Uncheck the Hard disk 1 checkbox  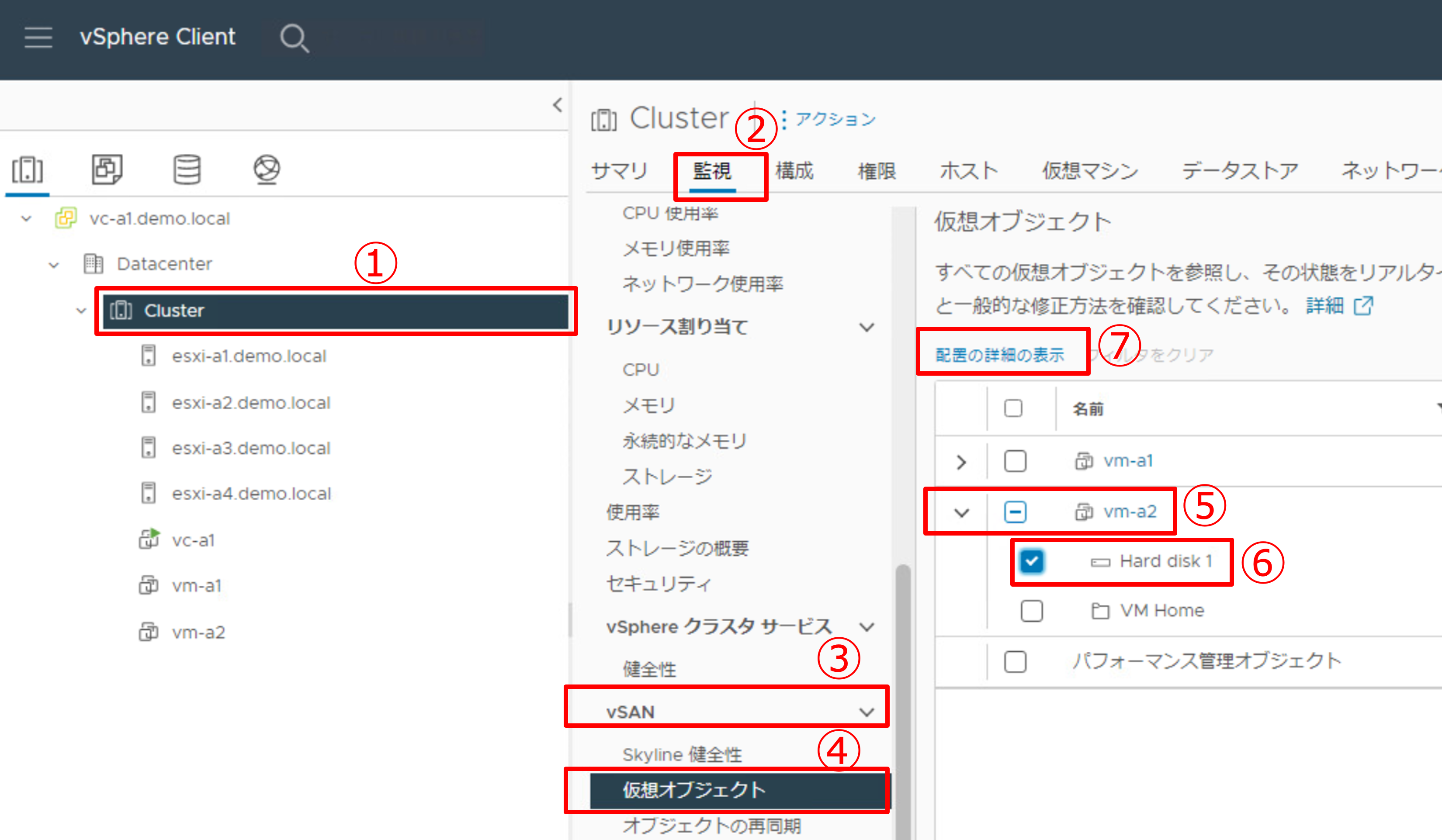pyautogui.click(x=1032, y=561)
